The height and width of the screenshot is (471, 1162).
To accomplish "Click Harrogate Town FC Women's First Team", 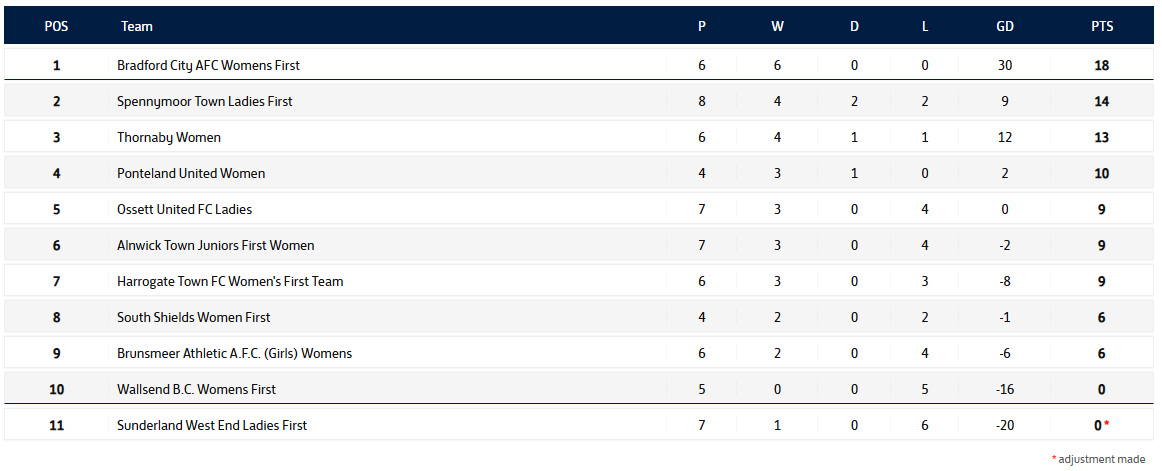I will [230, 281].
